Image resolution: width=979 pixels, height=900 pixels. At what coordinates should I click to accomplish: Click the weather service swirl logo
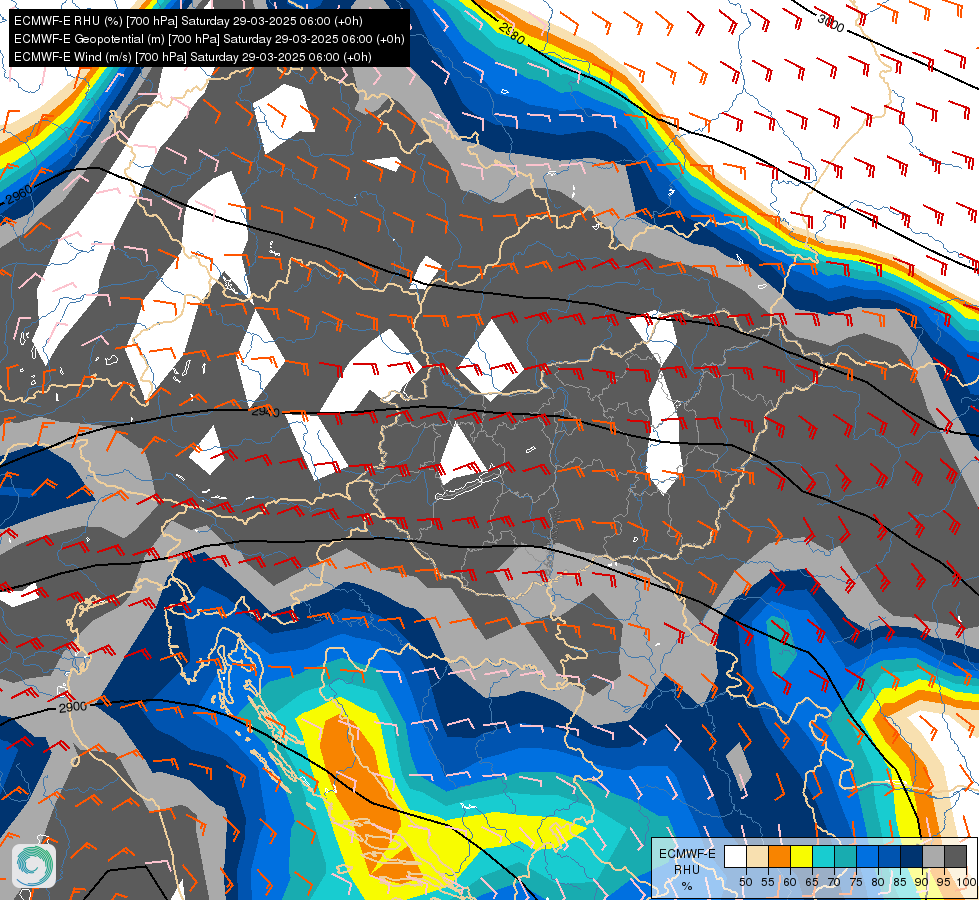(34, 866)
